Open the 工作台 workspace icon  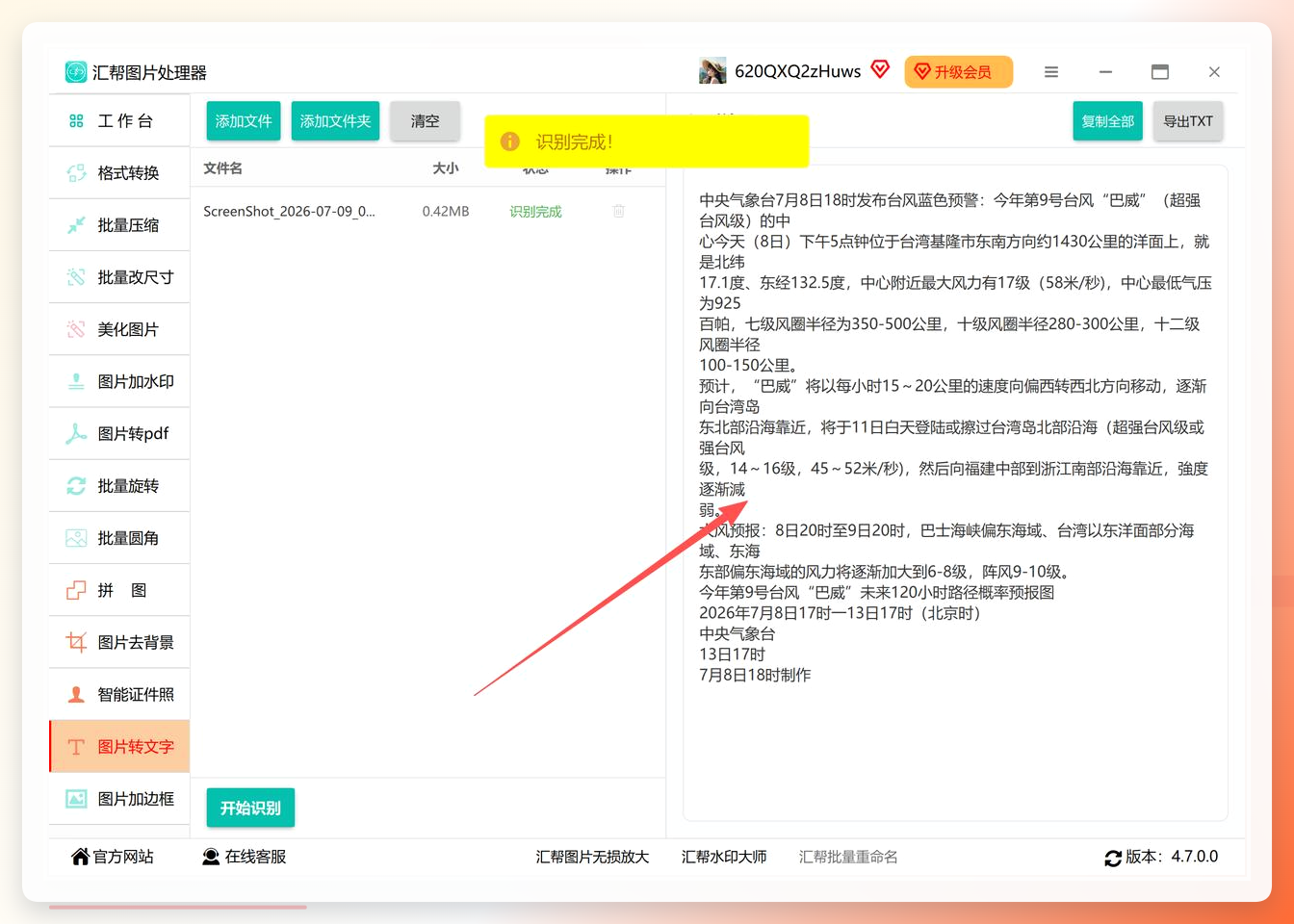[x=76, y=121]
